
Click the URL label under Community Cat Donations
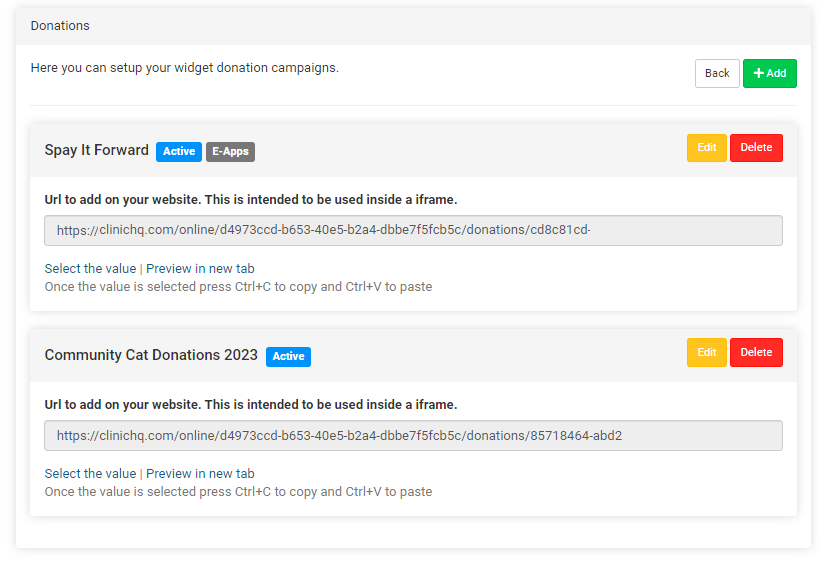(x=250, y=404)
